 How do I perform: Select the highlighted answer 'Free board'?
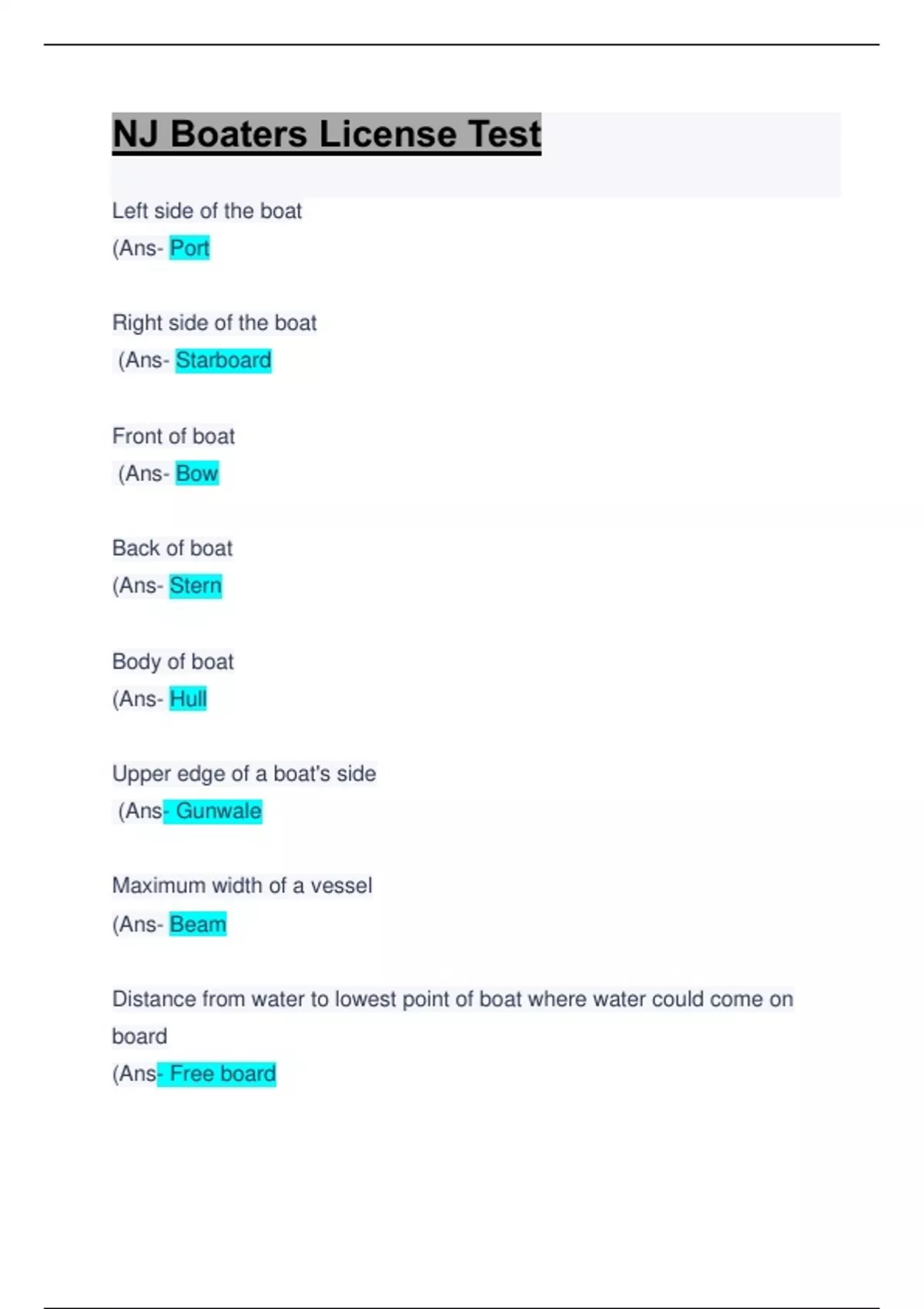pos(223,1073)
